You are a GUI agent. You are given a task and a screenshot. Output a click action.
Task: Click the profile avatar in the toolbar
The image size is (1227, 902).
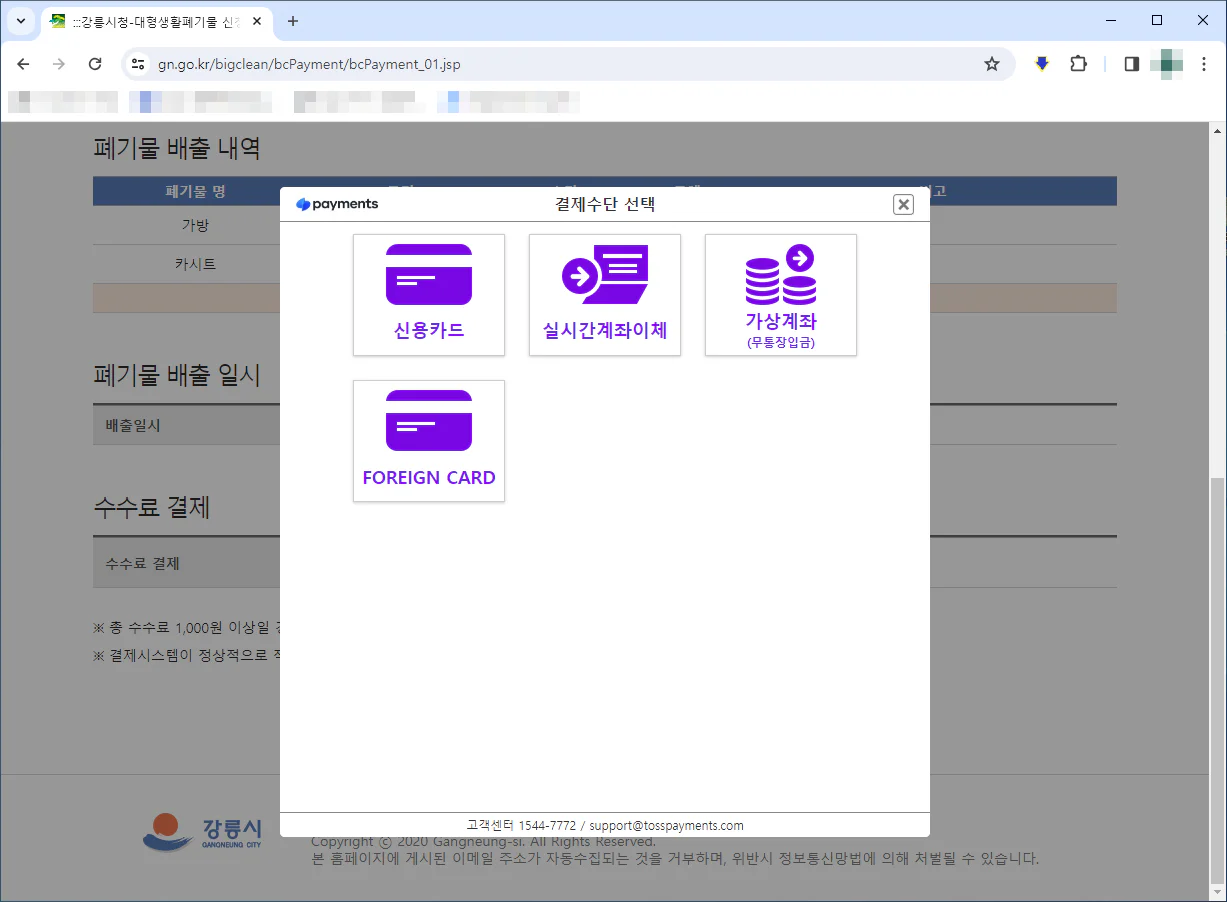tap(1167, 64)
